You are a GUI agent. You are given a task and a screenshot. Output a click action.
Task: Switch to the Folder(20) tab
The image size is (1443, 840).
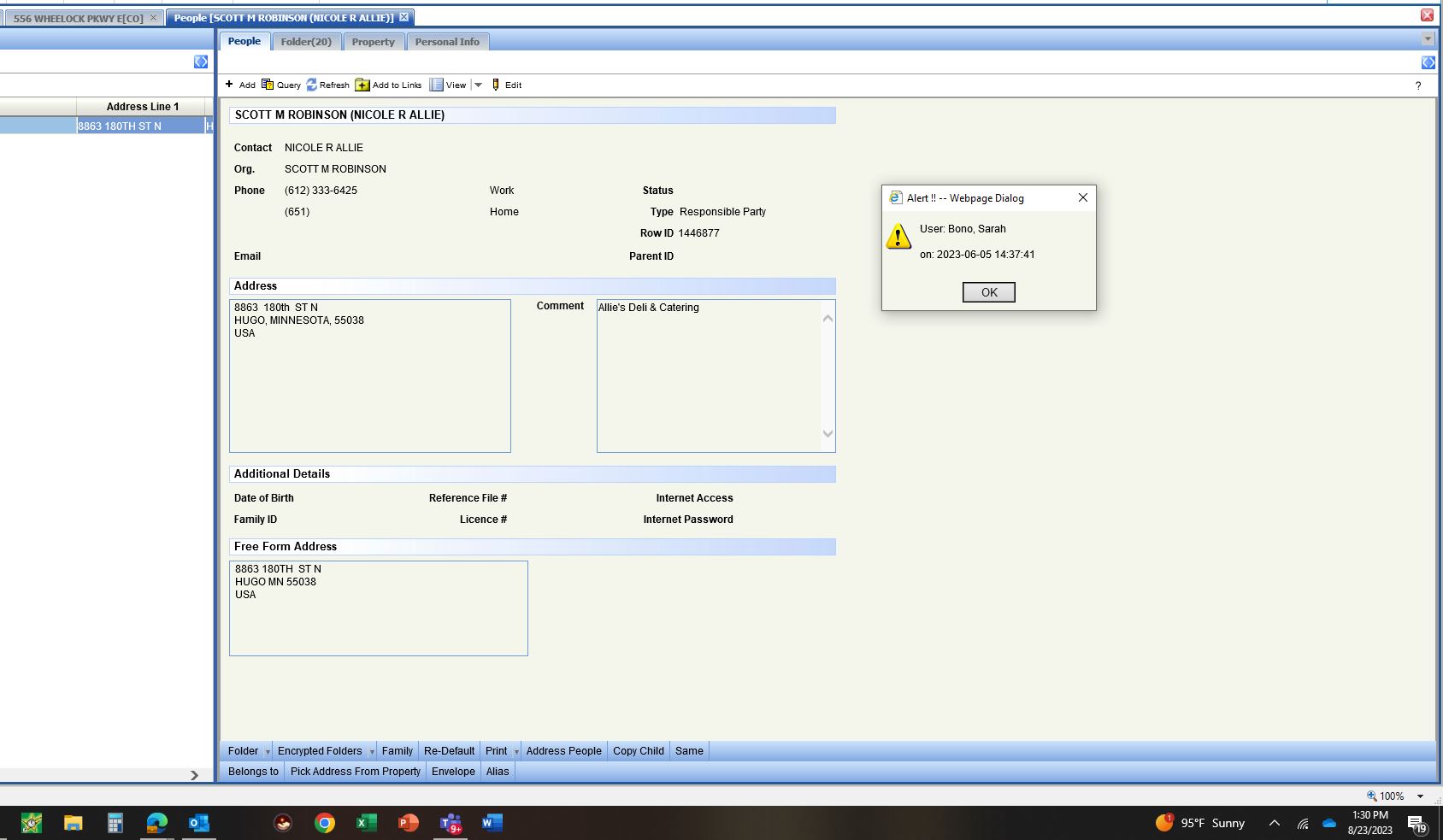[x=306, y=42]
